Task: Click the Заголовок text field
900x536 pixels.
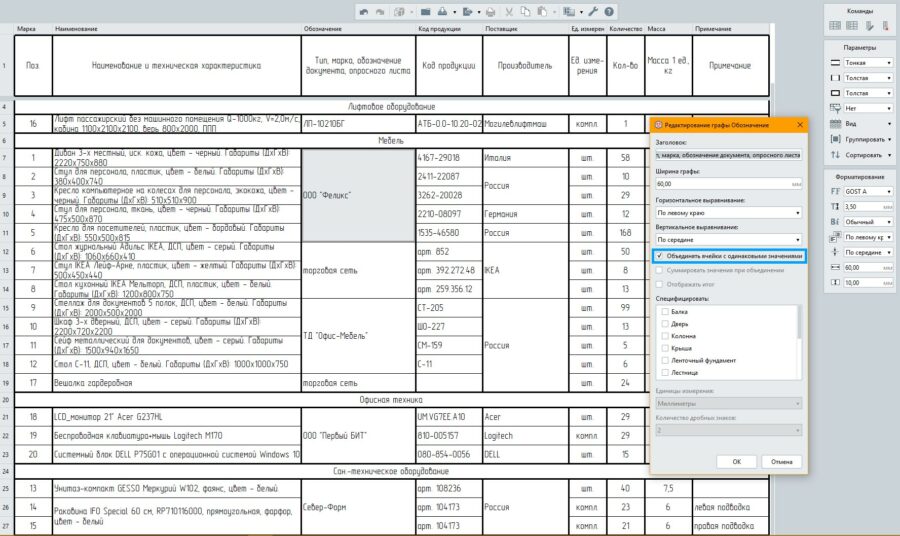Action: coord(728,155)
